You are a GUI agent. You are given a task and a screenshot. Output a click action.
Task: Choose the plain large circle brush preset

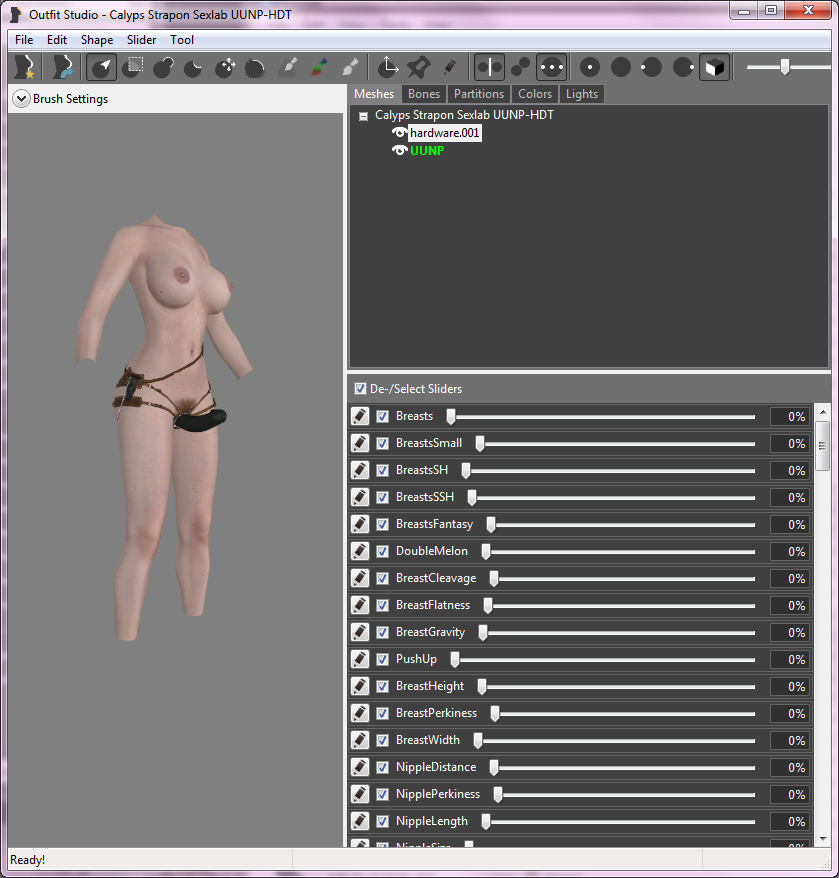pyautogui.click(x=621, y=67)
